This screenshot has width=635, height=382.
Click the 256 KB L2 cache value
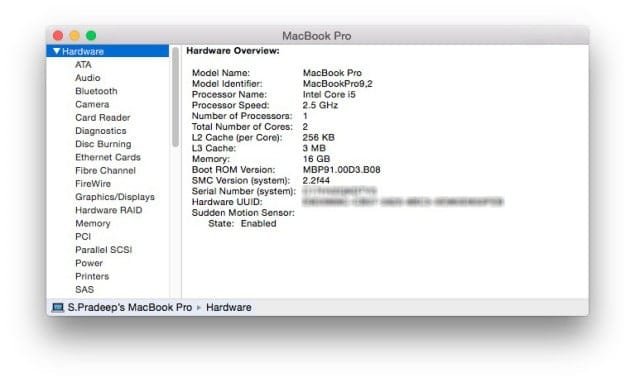click(318, 137)
